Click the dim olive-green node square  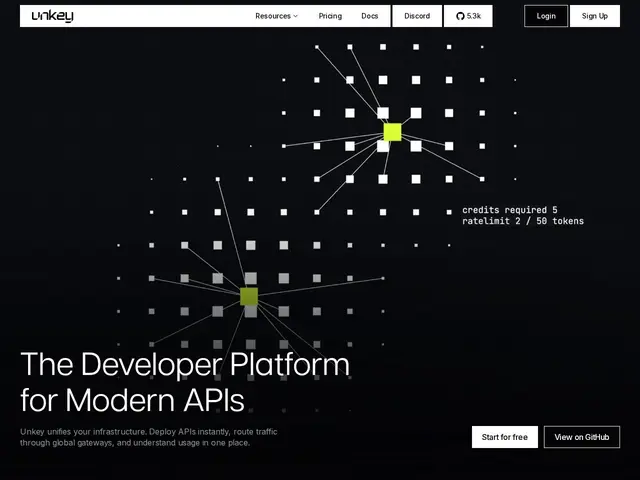click(249, 296)
